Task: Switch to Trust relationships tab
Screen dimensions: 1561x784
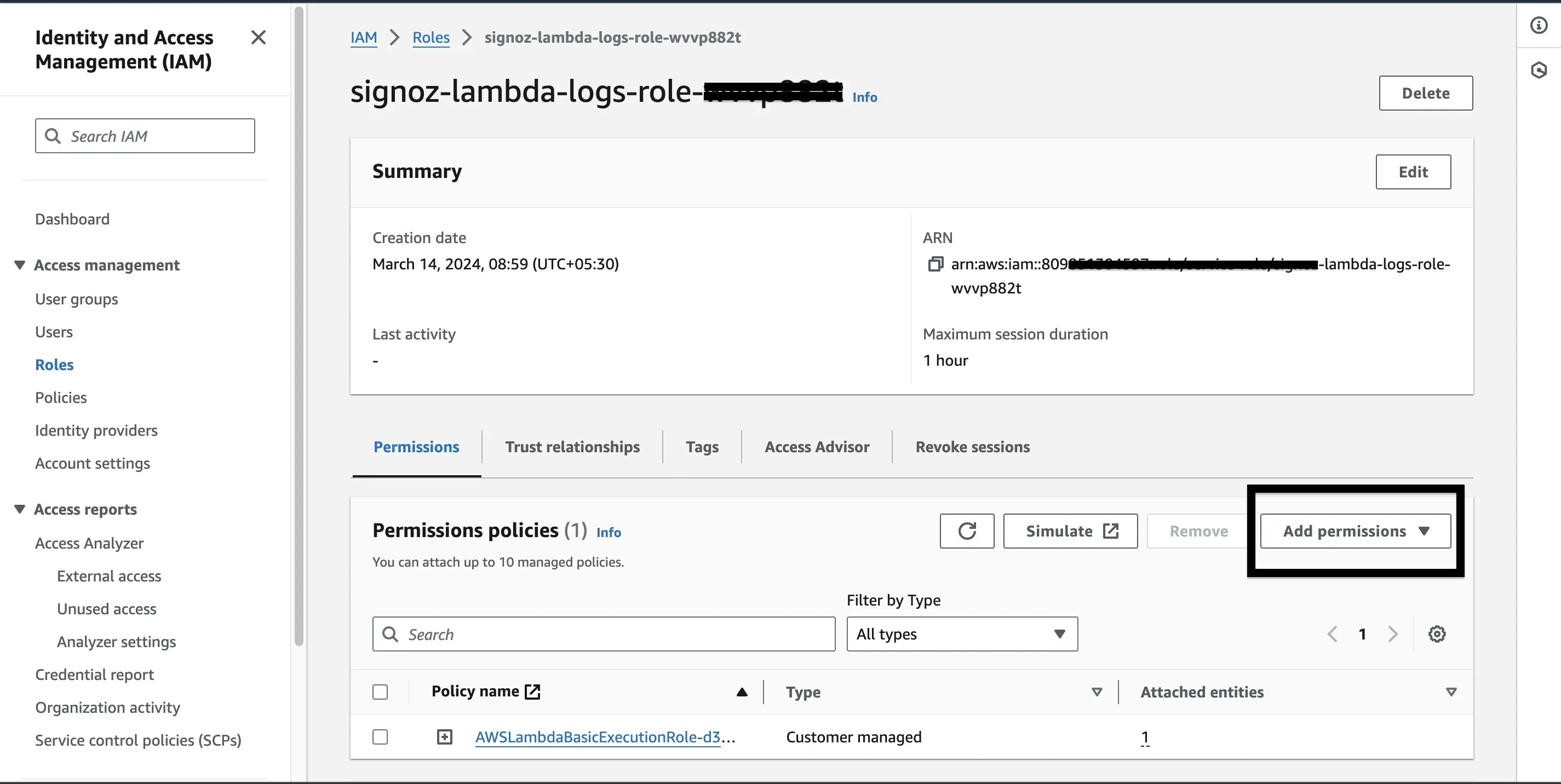Action: click(x=572, y=447)
